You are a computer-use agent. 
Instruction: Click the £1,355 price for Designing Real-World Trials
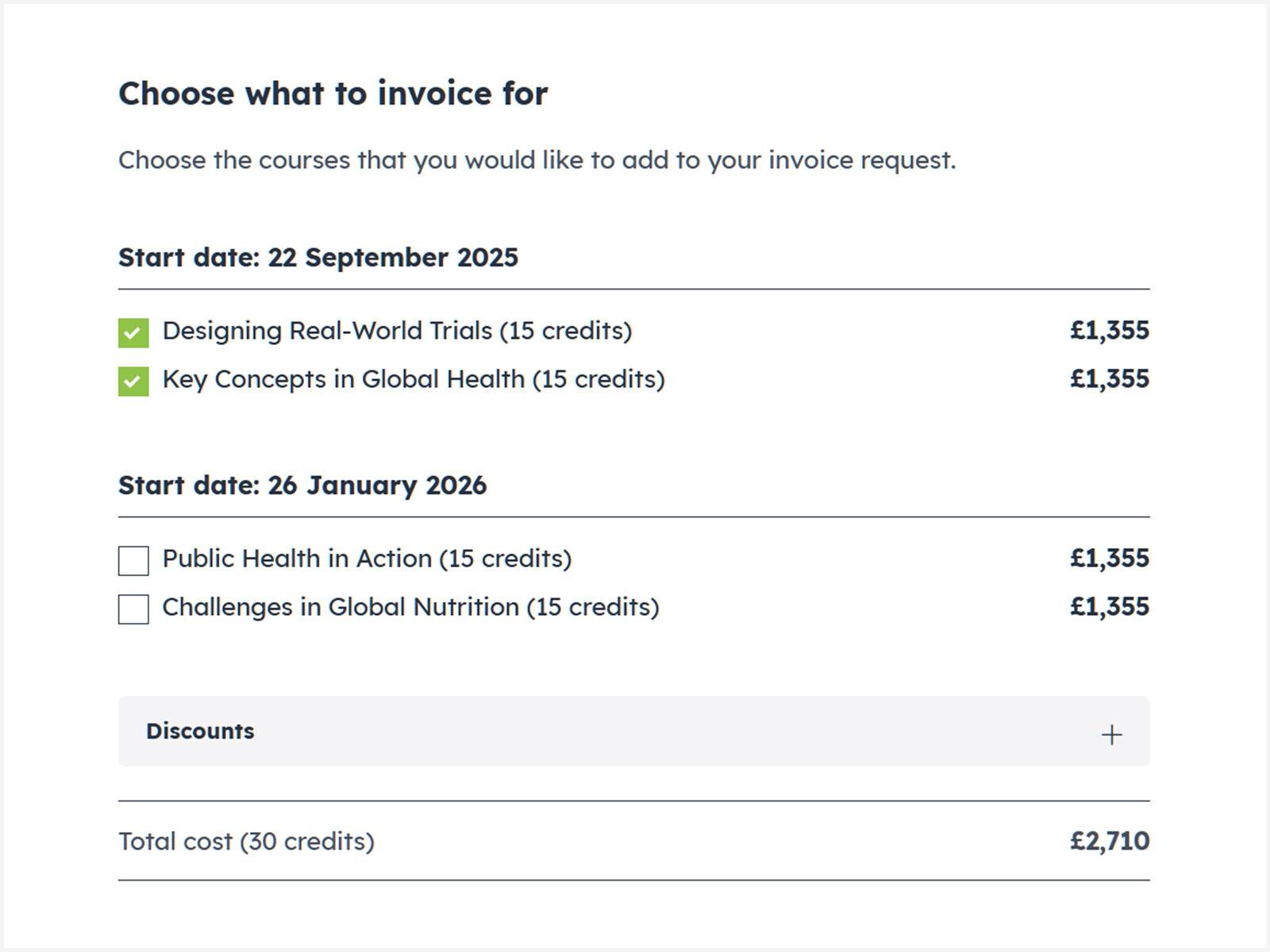(x=1109, y=330)
